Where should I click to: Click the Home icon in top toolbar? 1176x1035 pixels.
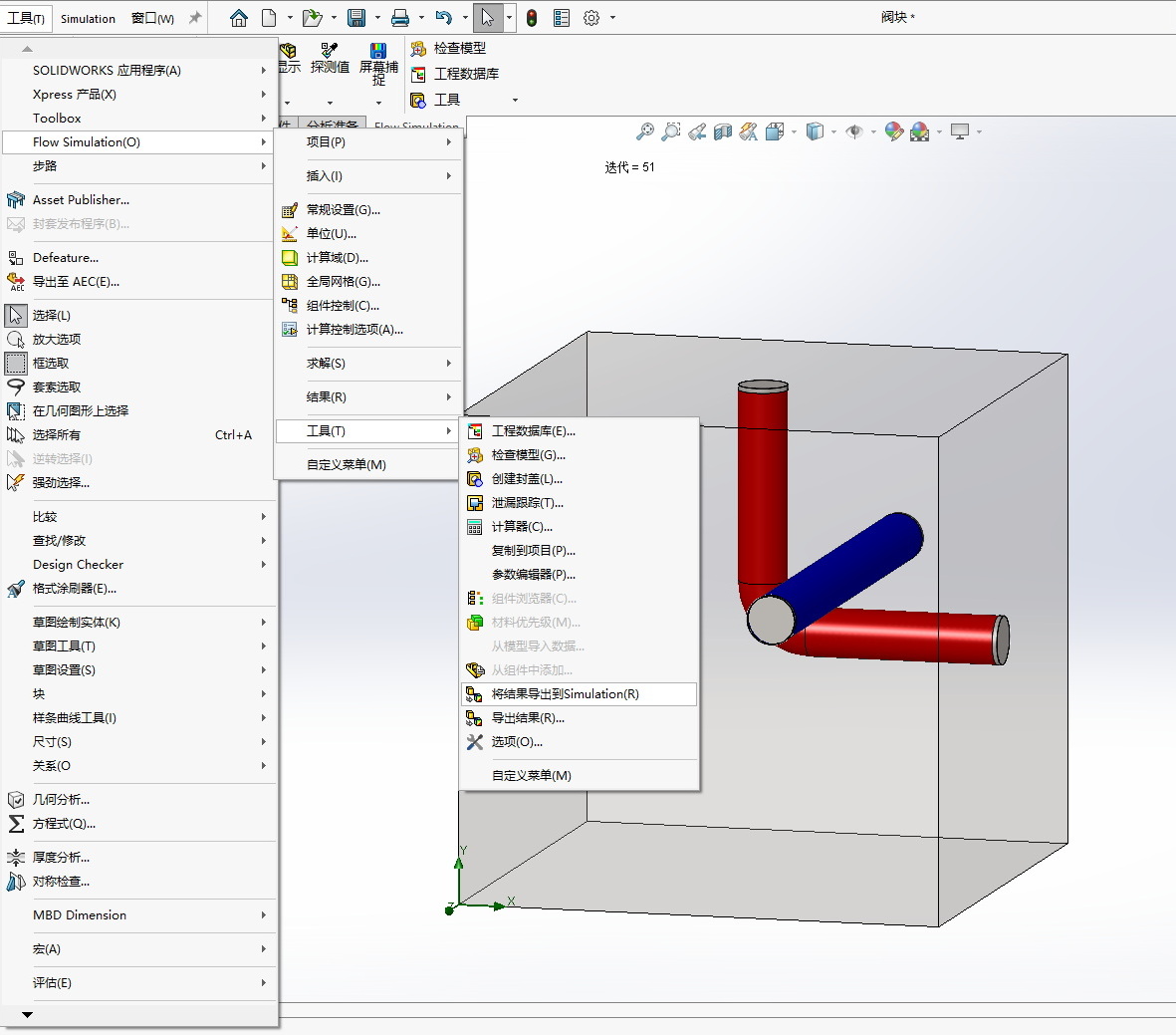[239, 18]
